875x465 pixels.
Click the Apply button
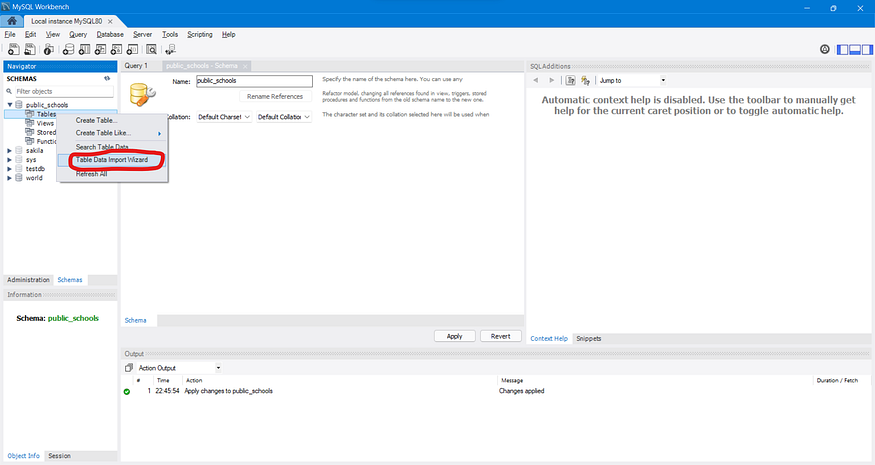455,336
